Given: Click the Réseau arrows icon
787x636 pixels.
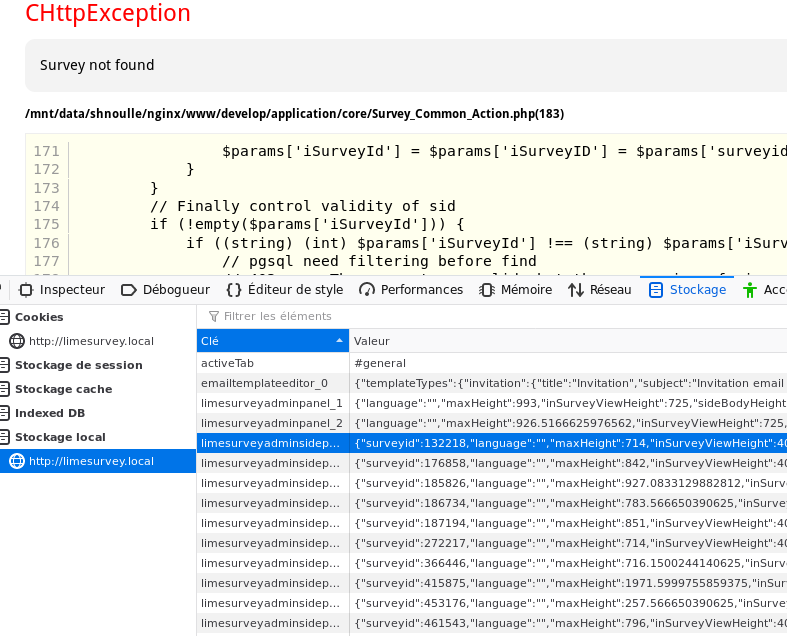Looking at the screenshot, I should 576,290.
